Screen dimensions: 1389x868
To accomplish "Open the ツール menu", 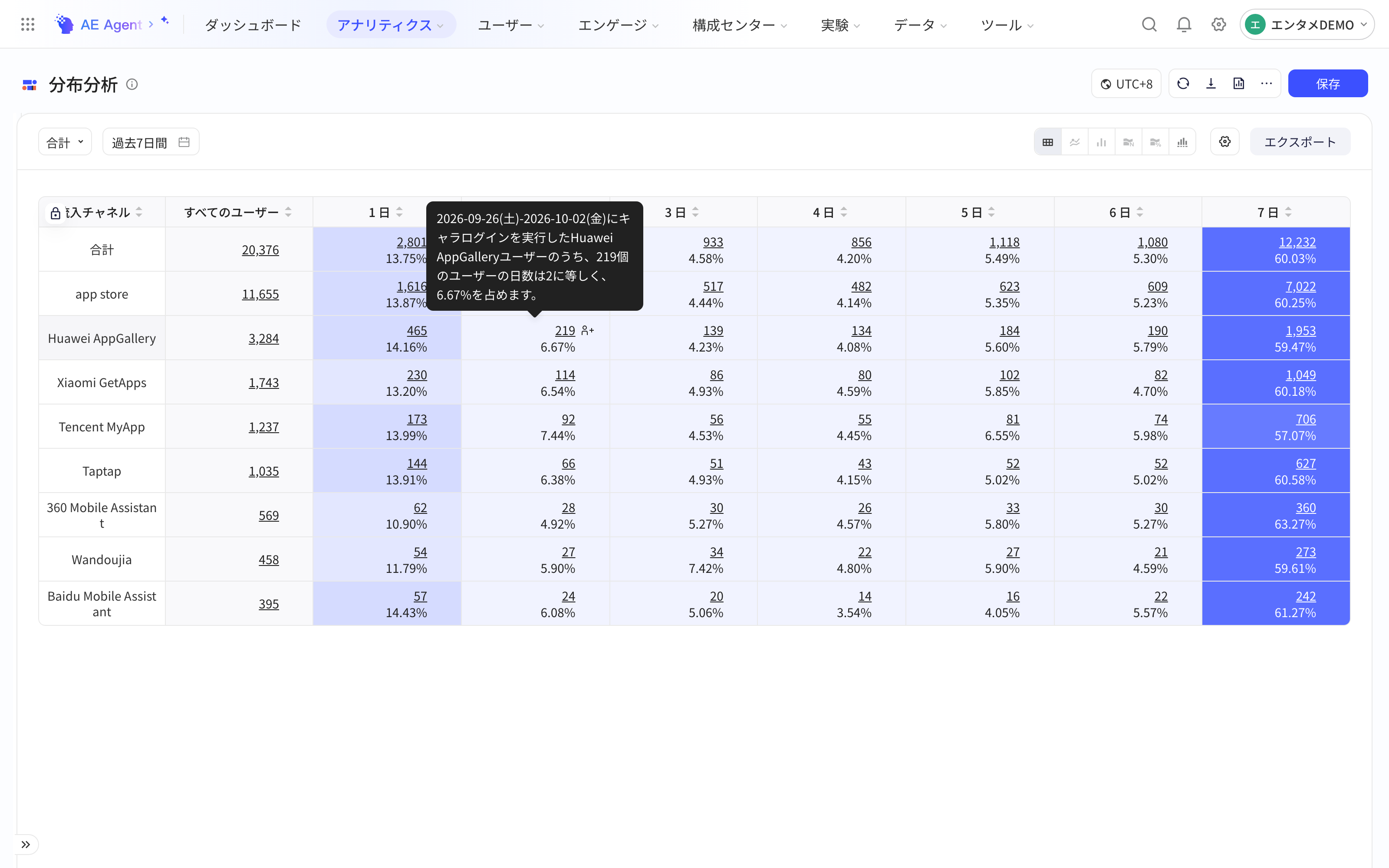I will pos(1007,25).
